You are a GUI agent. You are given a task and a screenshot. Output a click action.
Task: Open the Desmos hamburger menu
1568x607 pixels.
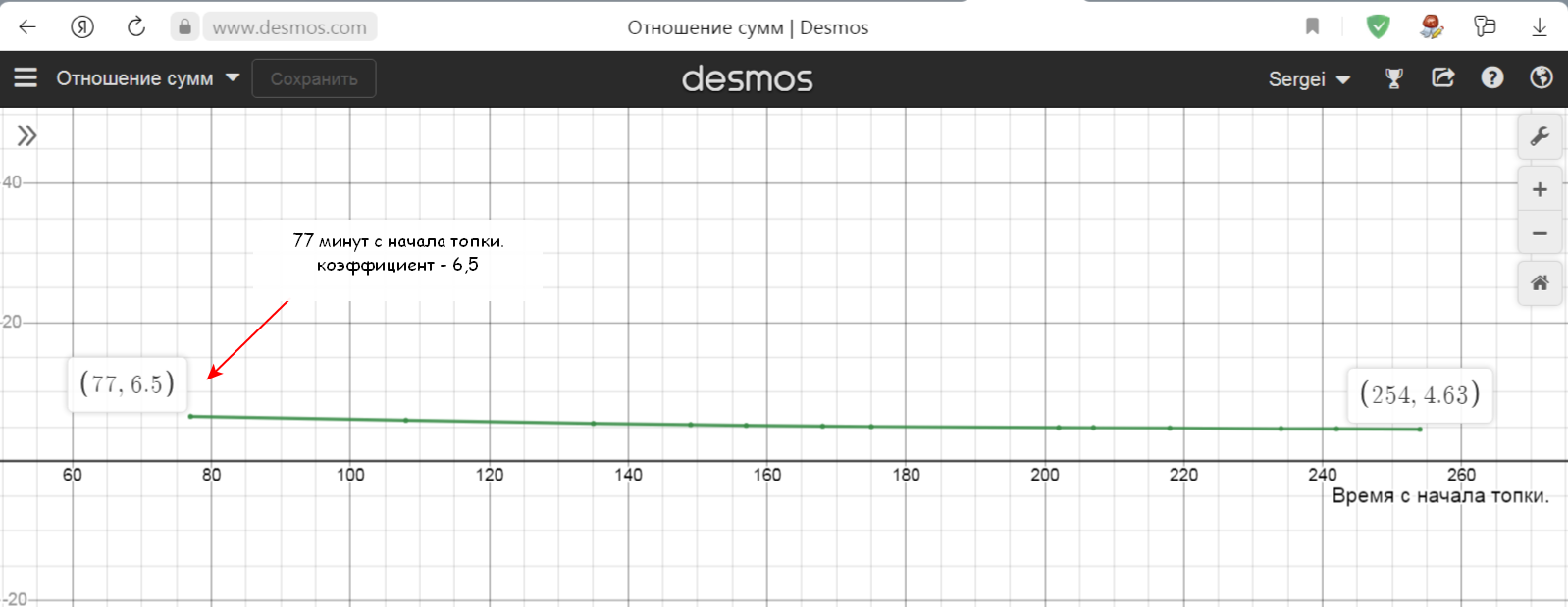[x=26, y=77]
